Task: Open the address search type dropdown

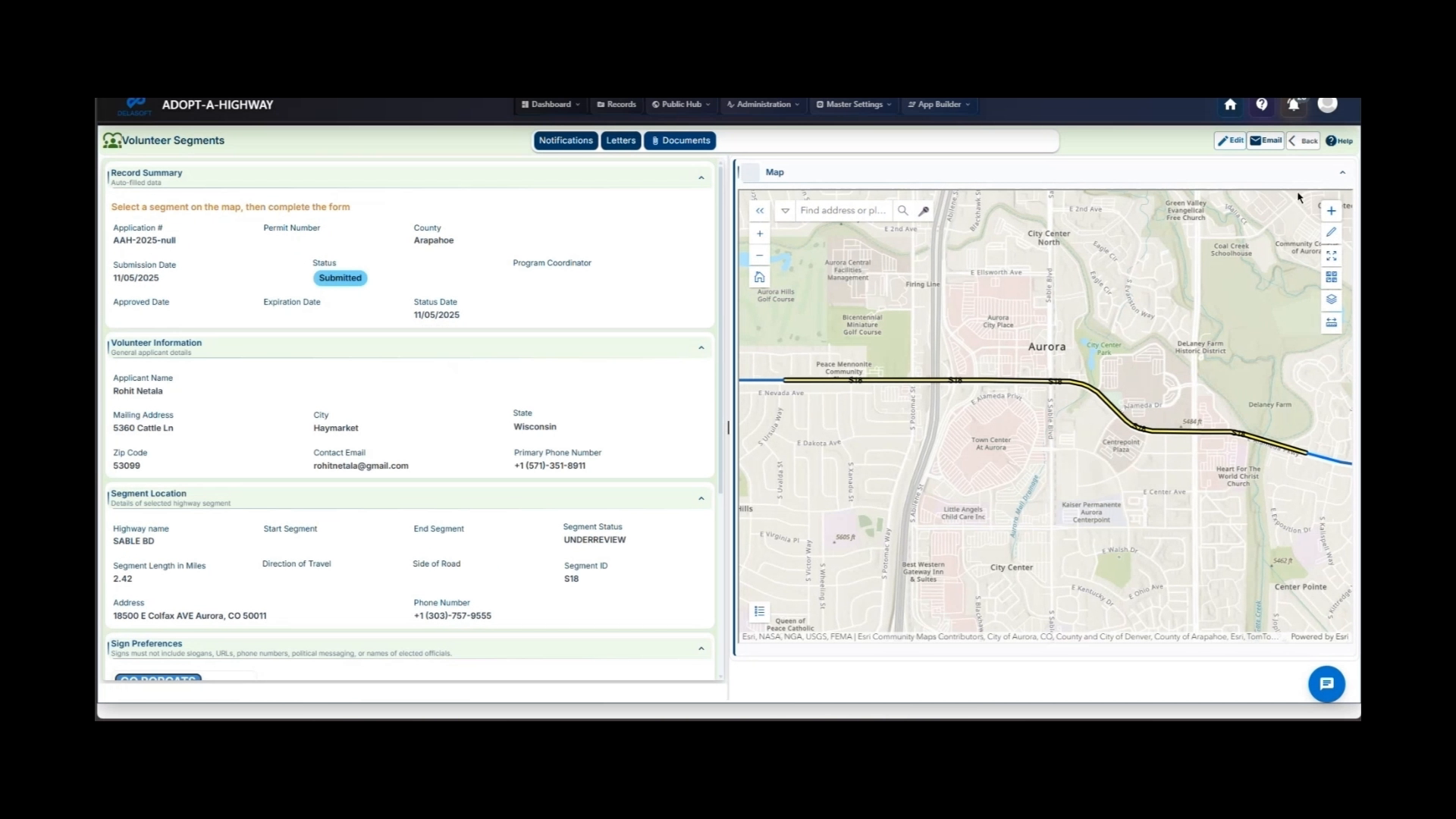Action: point(785,211)
